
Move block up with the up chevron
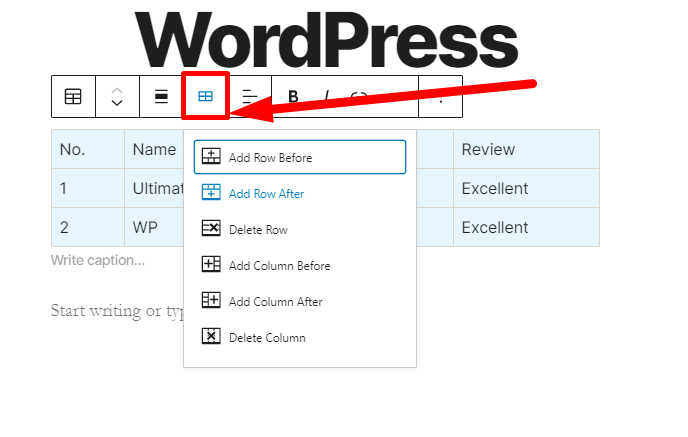(x=117, y=90)
